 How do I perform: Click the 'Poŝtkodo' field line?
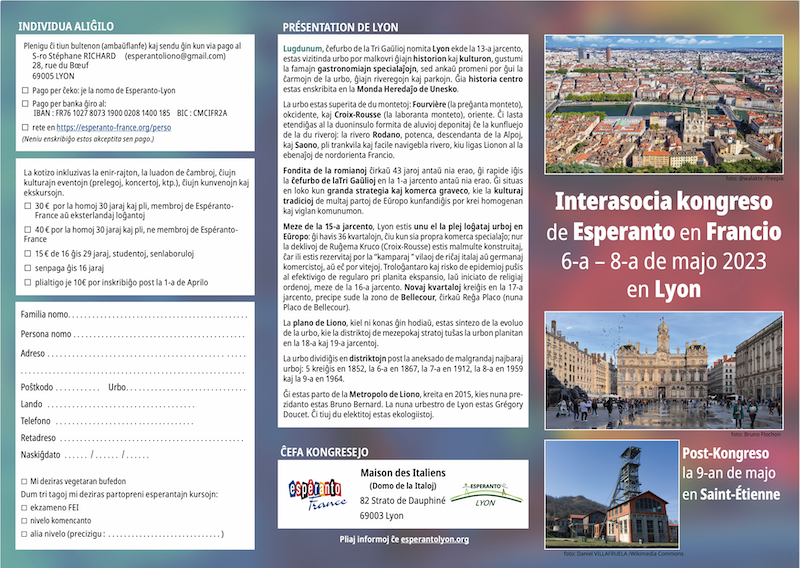point(78,389)
